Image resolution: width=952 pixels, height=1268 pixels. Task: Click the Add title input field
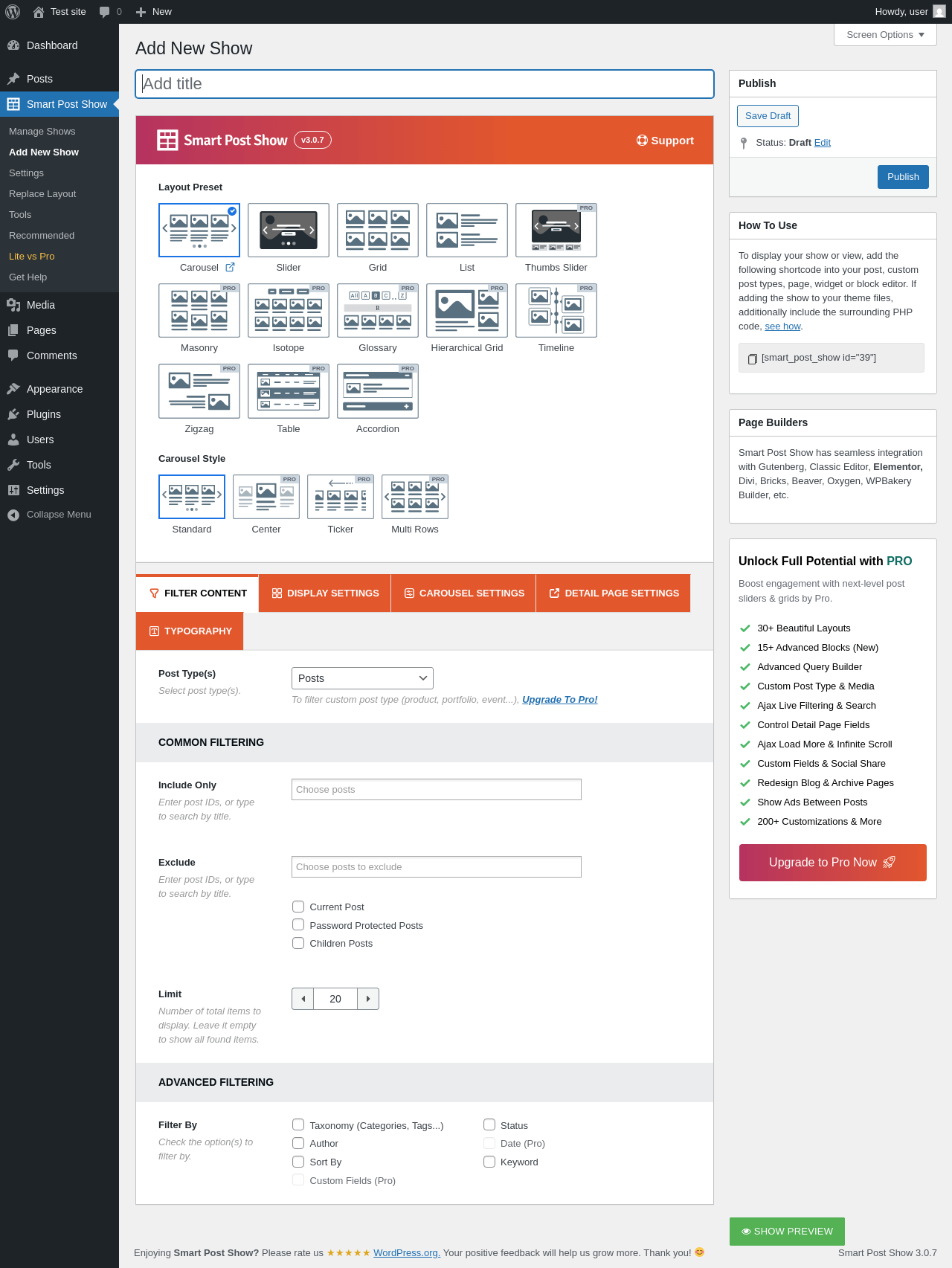(x=425, y=84)
